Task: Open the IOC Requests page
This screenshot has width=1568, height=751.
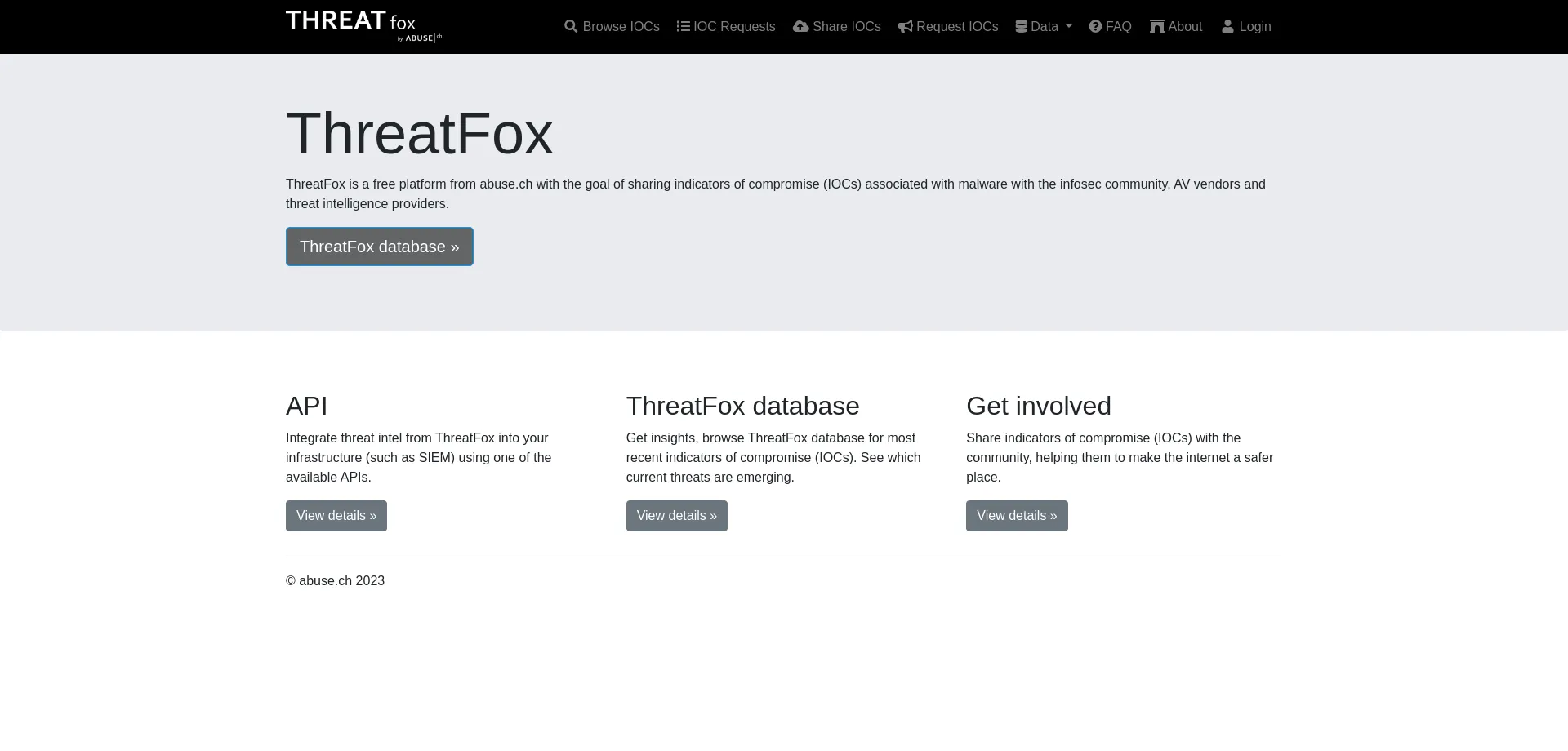Action: (x=726, y=27)
